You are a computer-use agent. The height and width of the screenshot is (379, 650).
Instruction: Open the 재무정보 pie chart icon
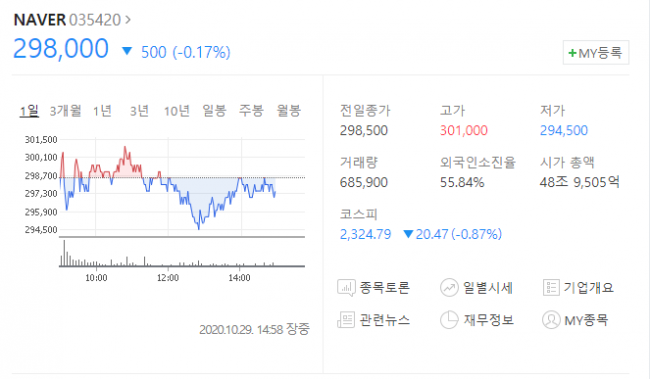click(x=449, y=320)
